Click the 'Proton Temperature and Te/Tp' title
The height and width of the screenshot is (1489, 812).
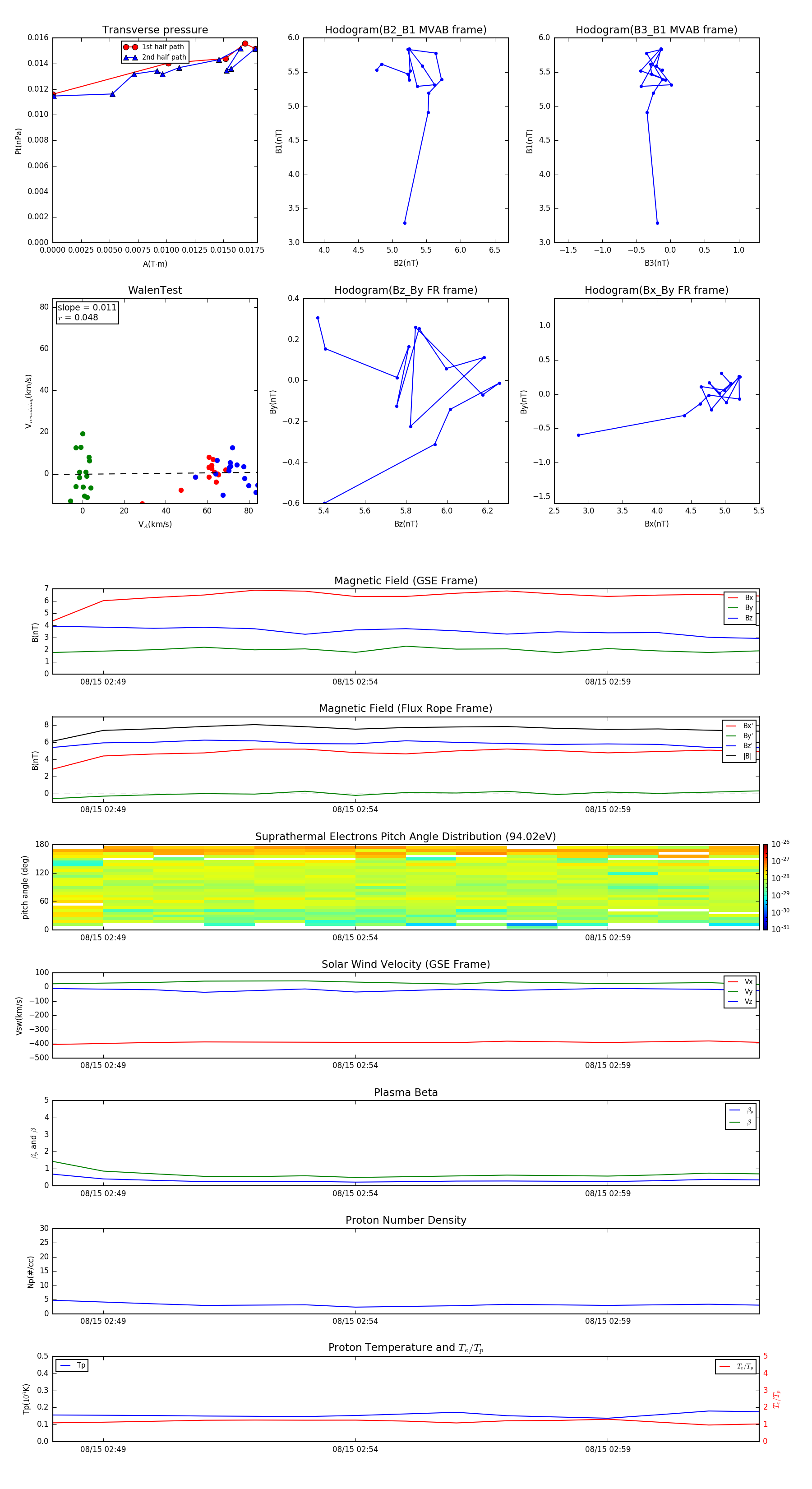point(406,1348)
